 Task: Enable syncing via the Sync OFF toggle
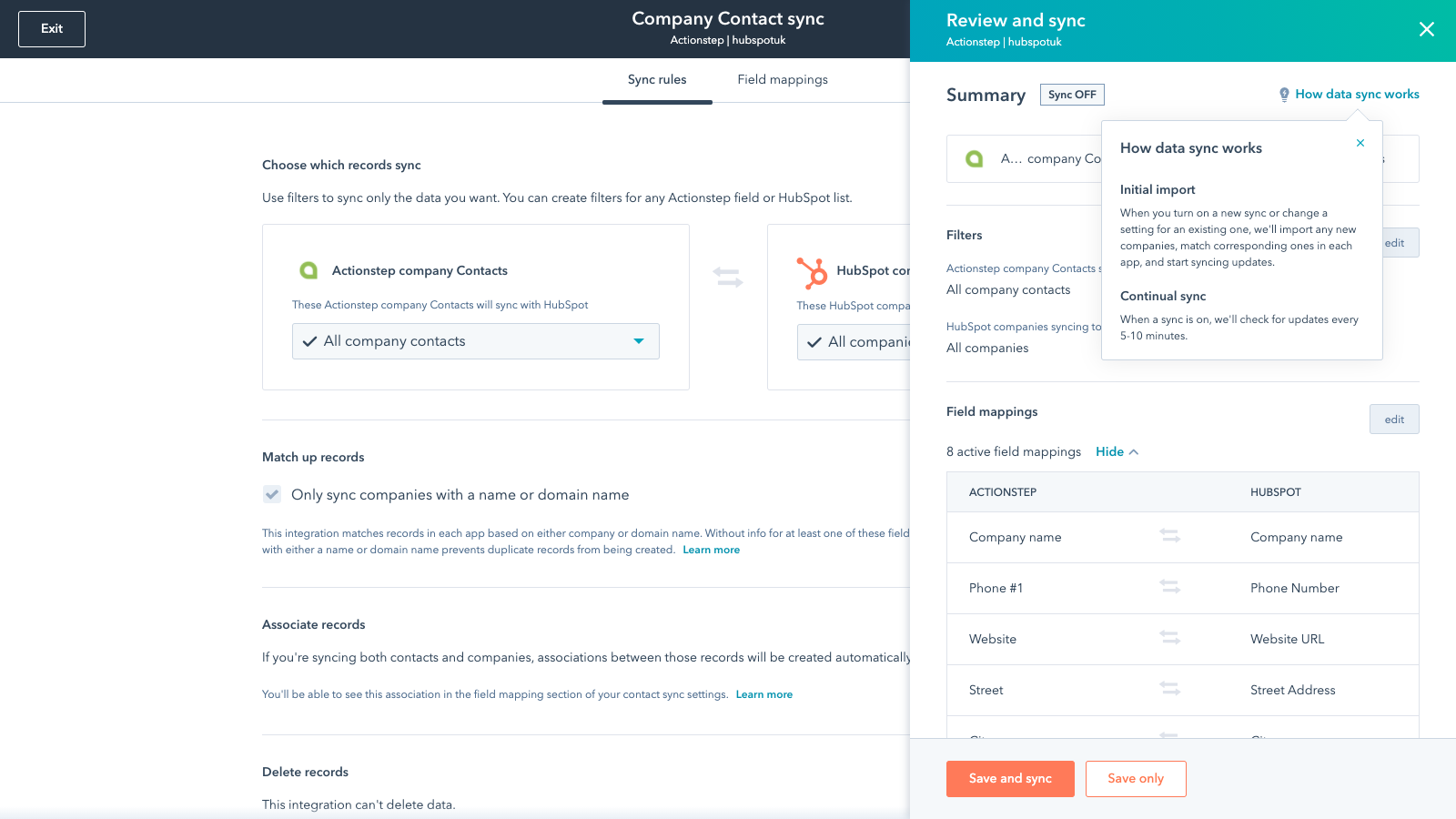click(x=1072, y=94)
